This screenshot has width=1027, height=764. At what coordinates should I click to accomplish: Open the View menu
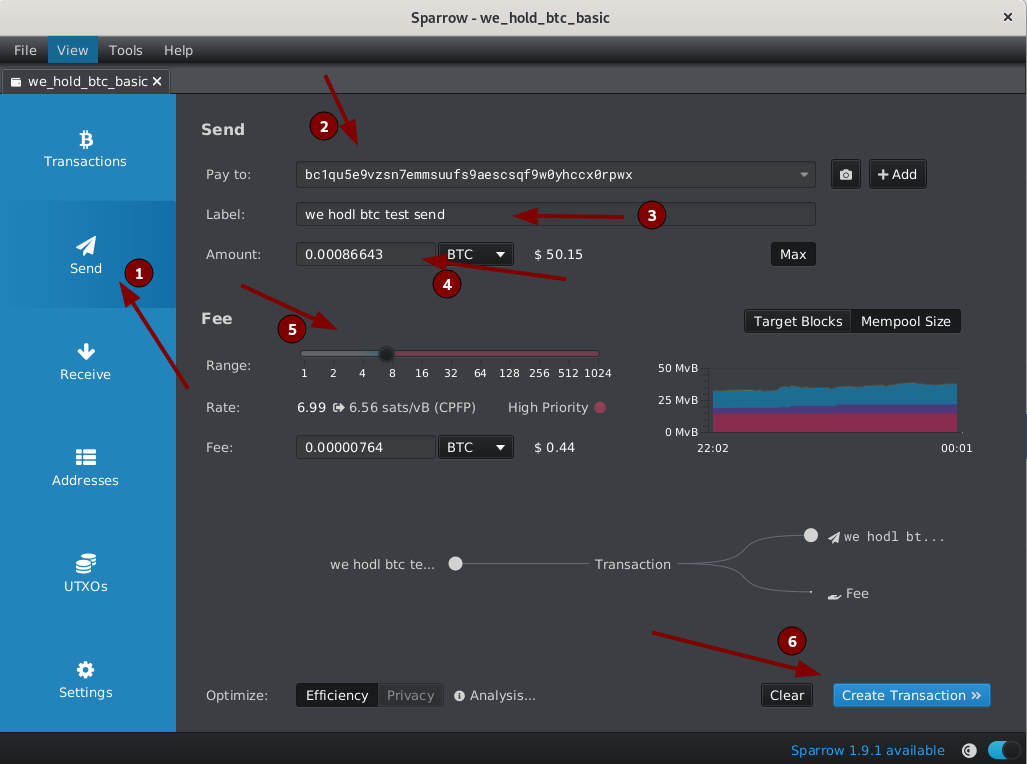click(x=72, y=50)
